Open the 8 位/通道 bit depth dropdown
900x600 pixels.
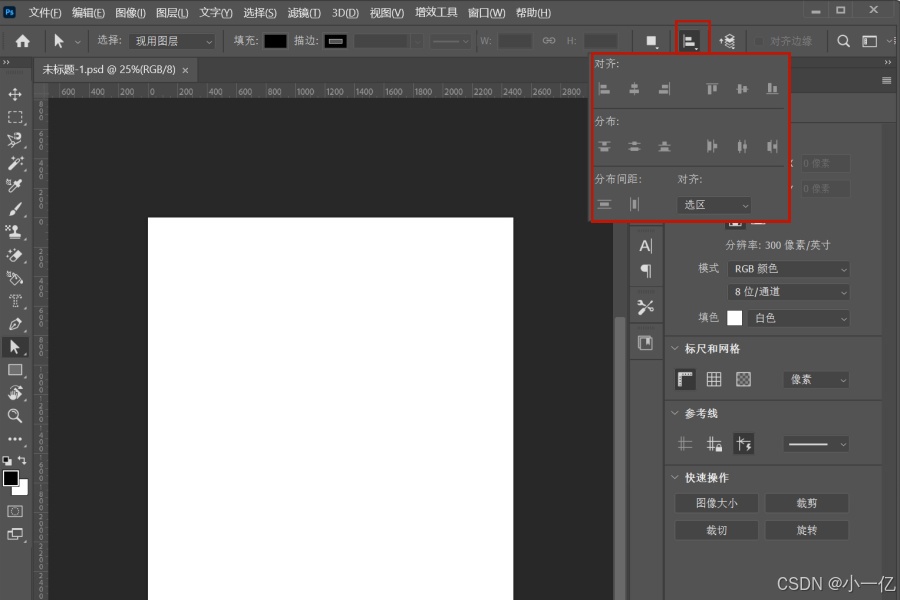point(788,292)
